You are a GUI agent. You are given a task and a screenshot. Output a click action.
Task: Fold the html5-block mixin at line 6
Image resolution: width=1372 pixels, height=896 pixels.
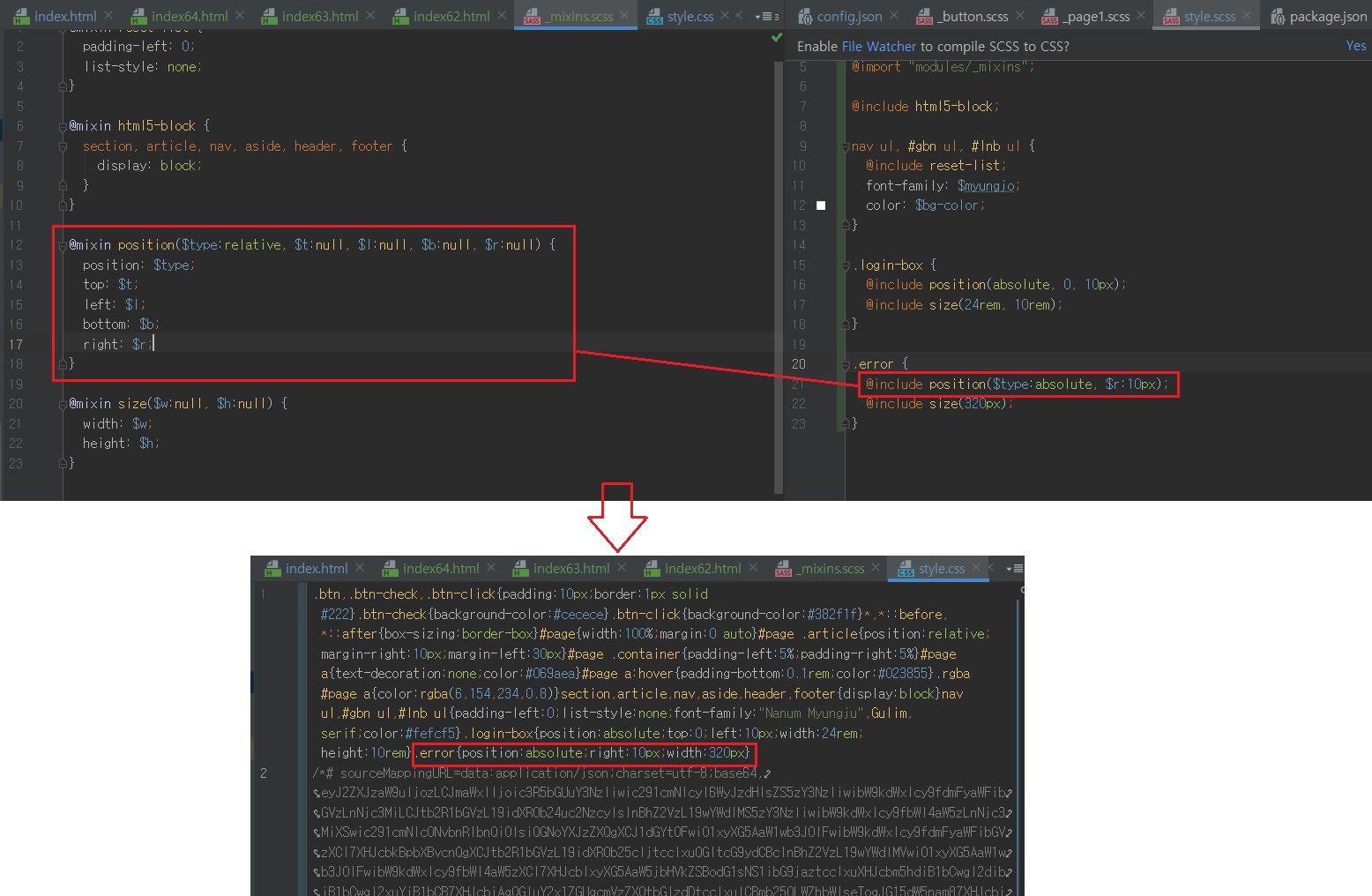(x=63, y=126)
